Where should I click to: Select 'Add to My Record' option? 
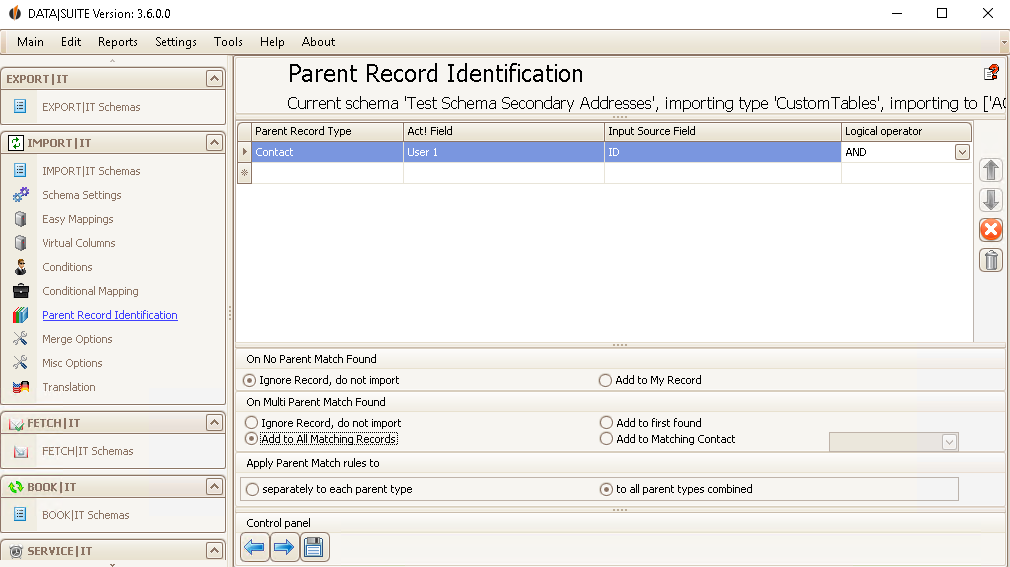pos(605,380)
